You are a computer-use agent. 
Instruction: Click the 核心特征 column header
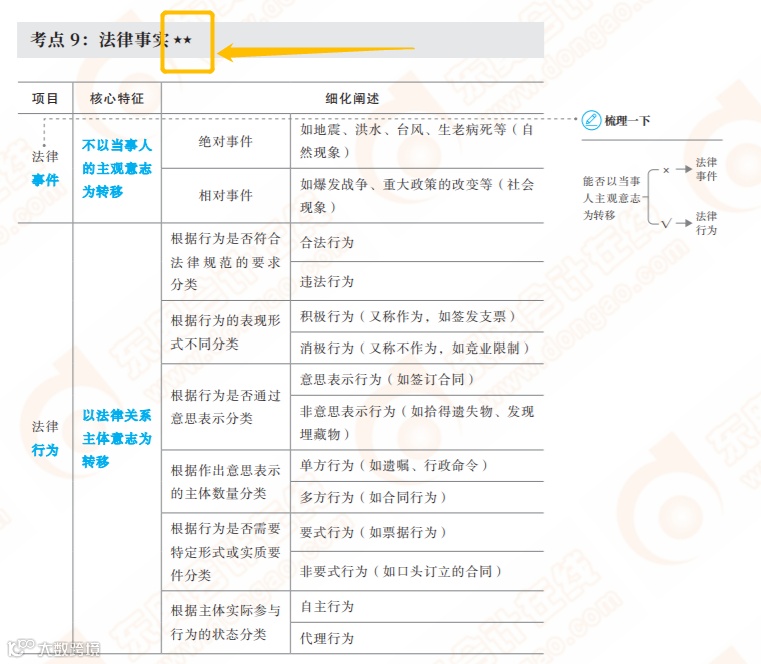tap(117, 99)
